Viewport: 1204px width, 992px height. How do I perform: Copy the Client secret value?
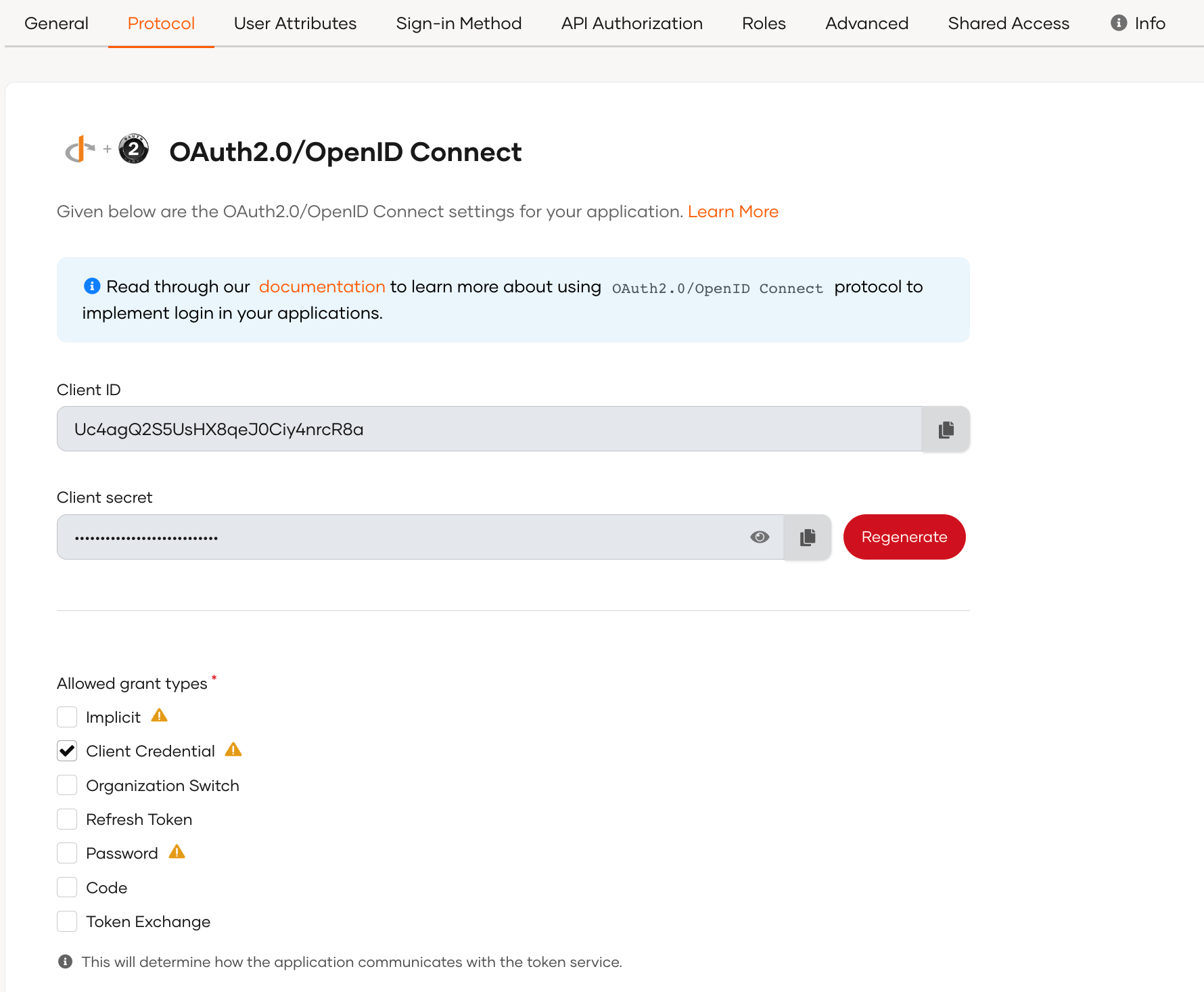(x=806, y=537)
